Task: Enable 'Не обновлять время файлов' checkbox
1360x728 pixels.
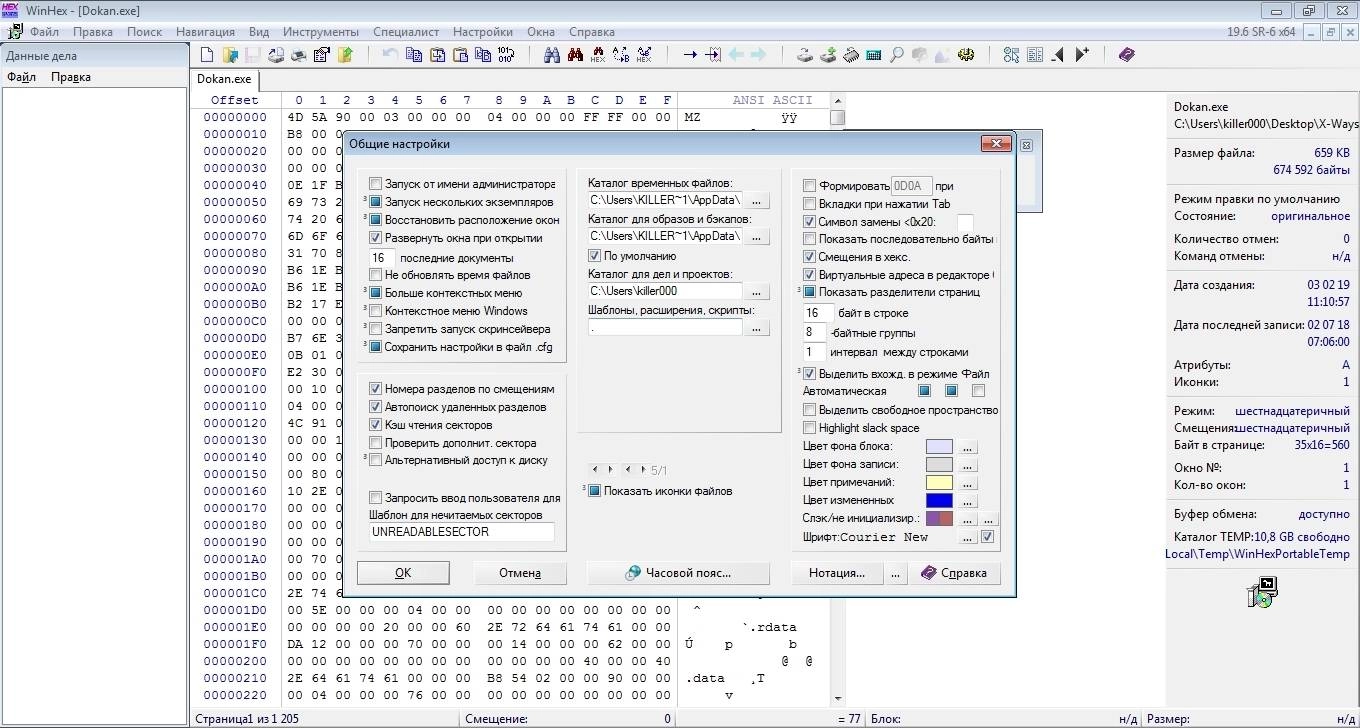Action: (376, 275)
